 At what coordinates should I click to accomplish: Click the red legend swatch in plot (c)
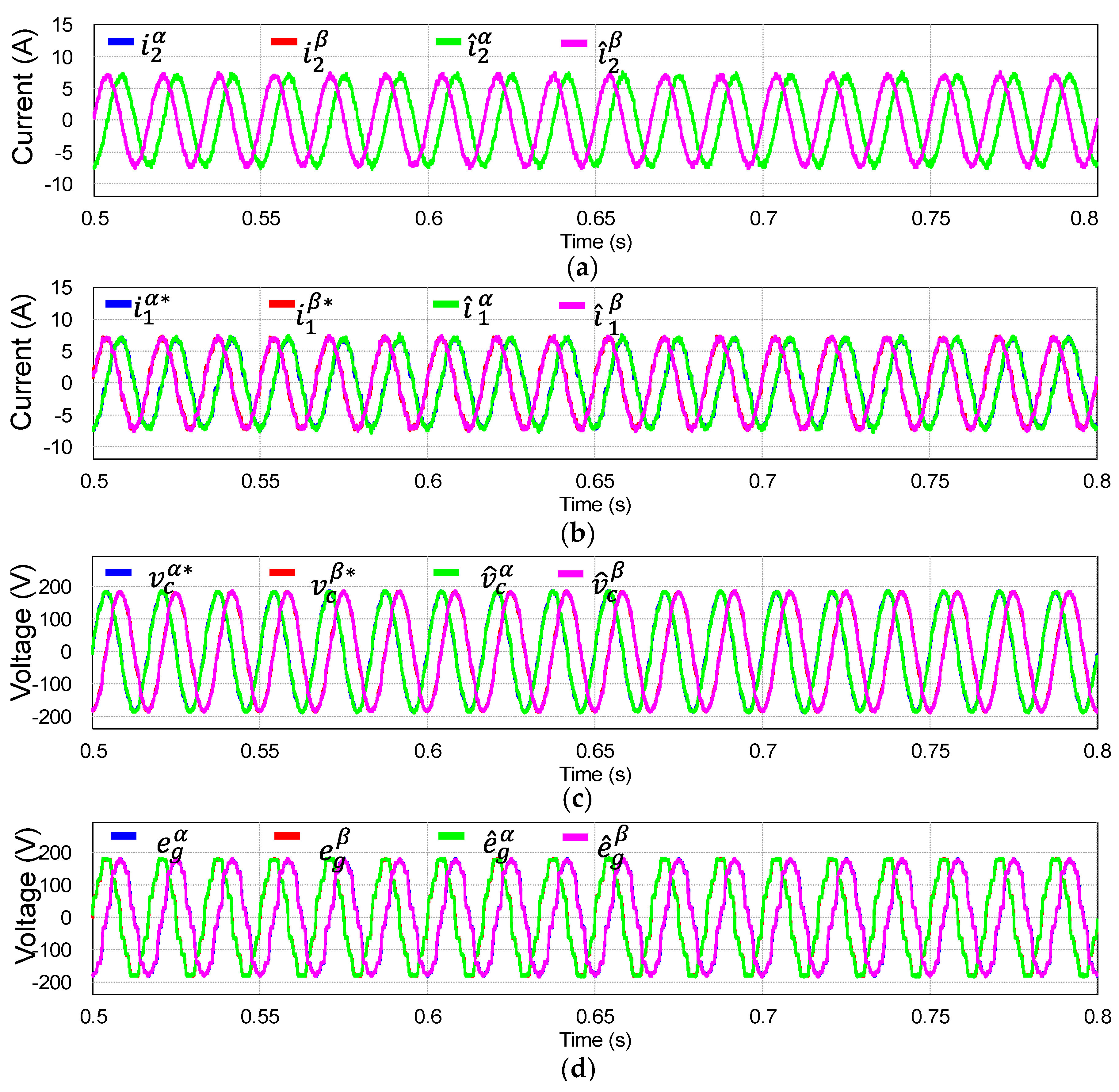283,573
